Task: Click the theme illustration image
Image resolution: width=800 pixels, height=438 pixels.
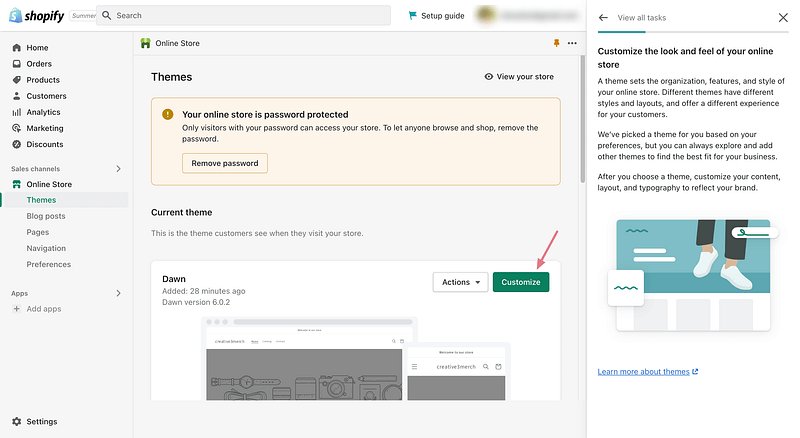Action: [x=693, y=276]
